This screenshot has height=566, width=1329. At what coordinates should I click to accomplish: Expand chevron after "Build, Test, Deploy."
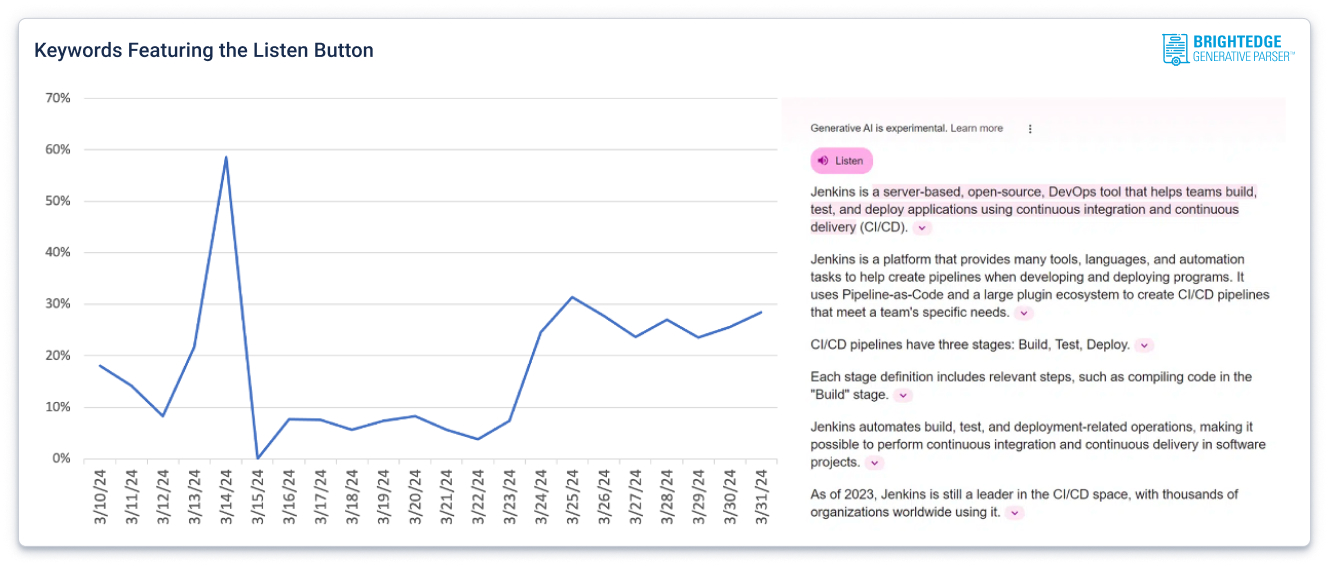[1144, 345]
